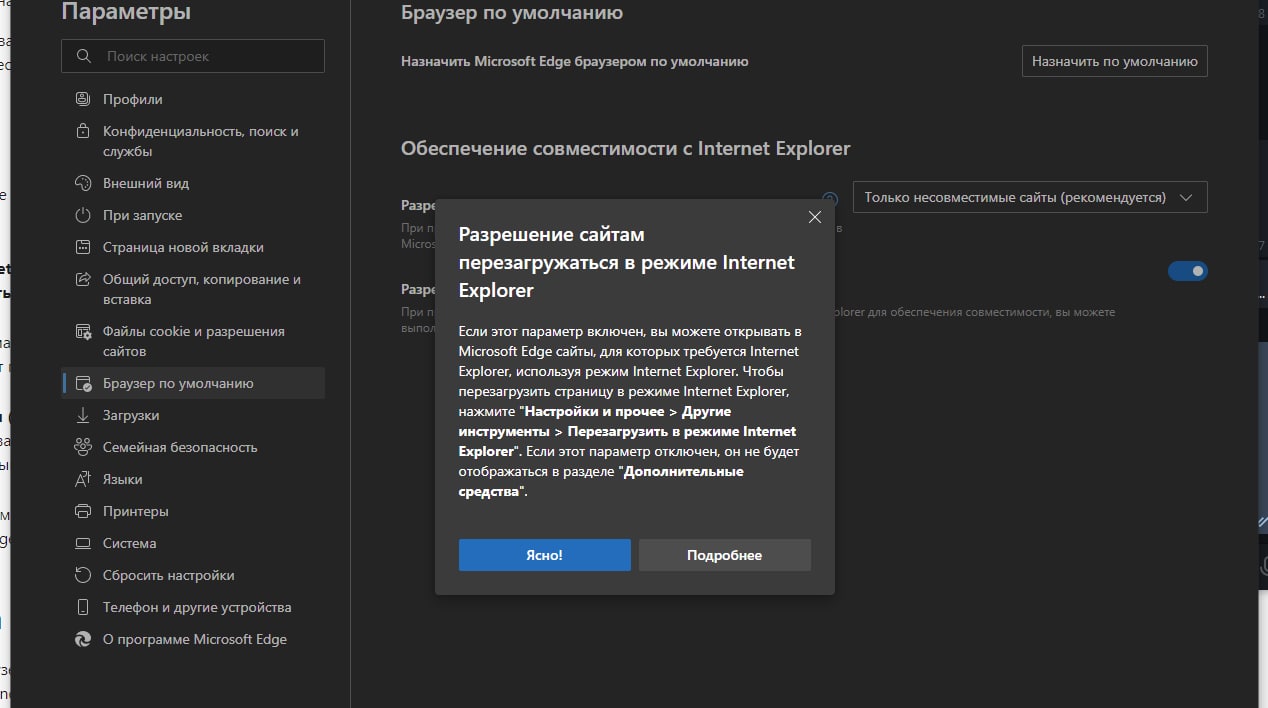Click the Profiles sidebar icon

84,99
